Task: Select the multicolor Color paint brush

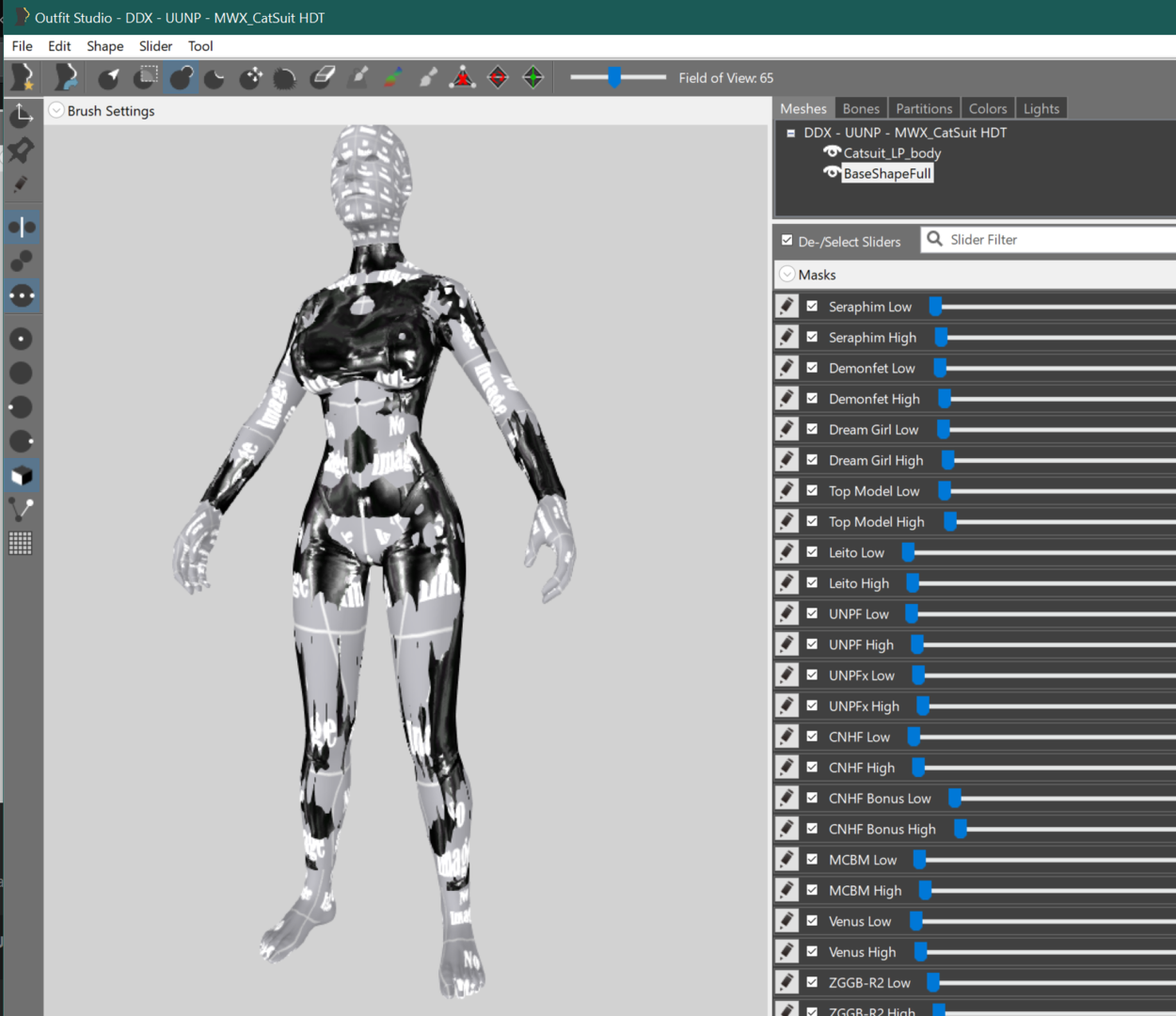Action: pos(393,77)
